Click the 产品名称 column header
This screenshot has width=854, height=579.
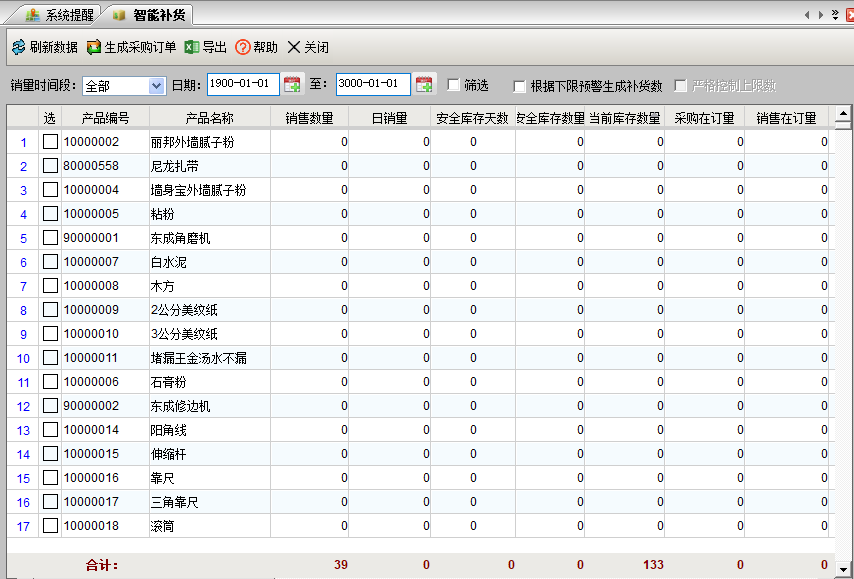210,118
